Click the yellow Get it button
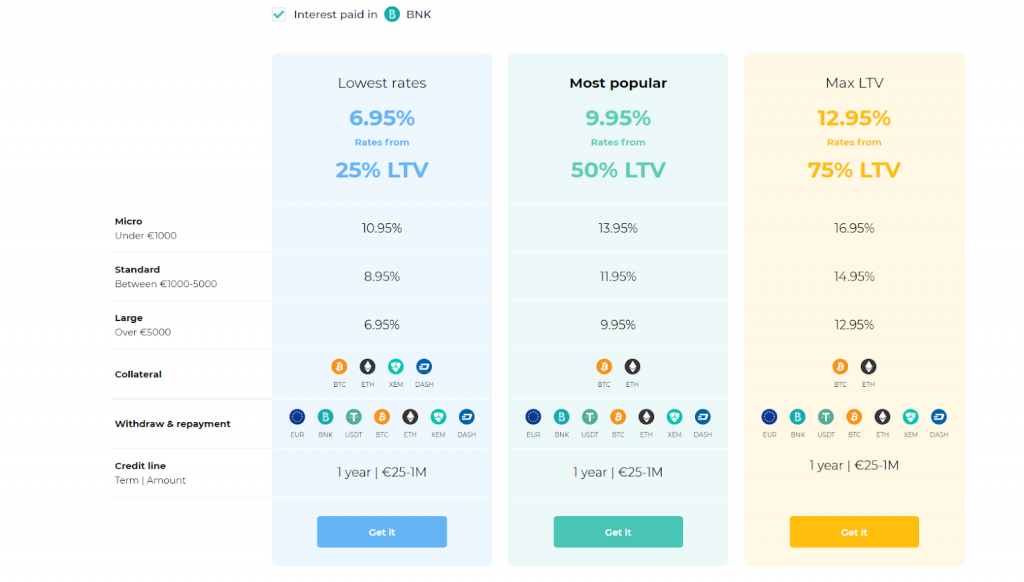Viewport: 1024px width, 582px height. [854, 532]
